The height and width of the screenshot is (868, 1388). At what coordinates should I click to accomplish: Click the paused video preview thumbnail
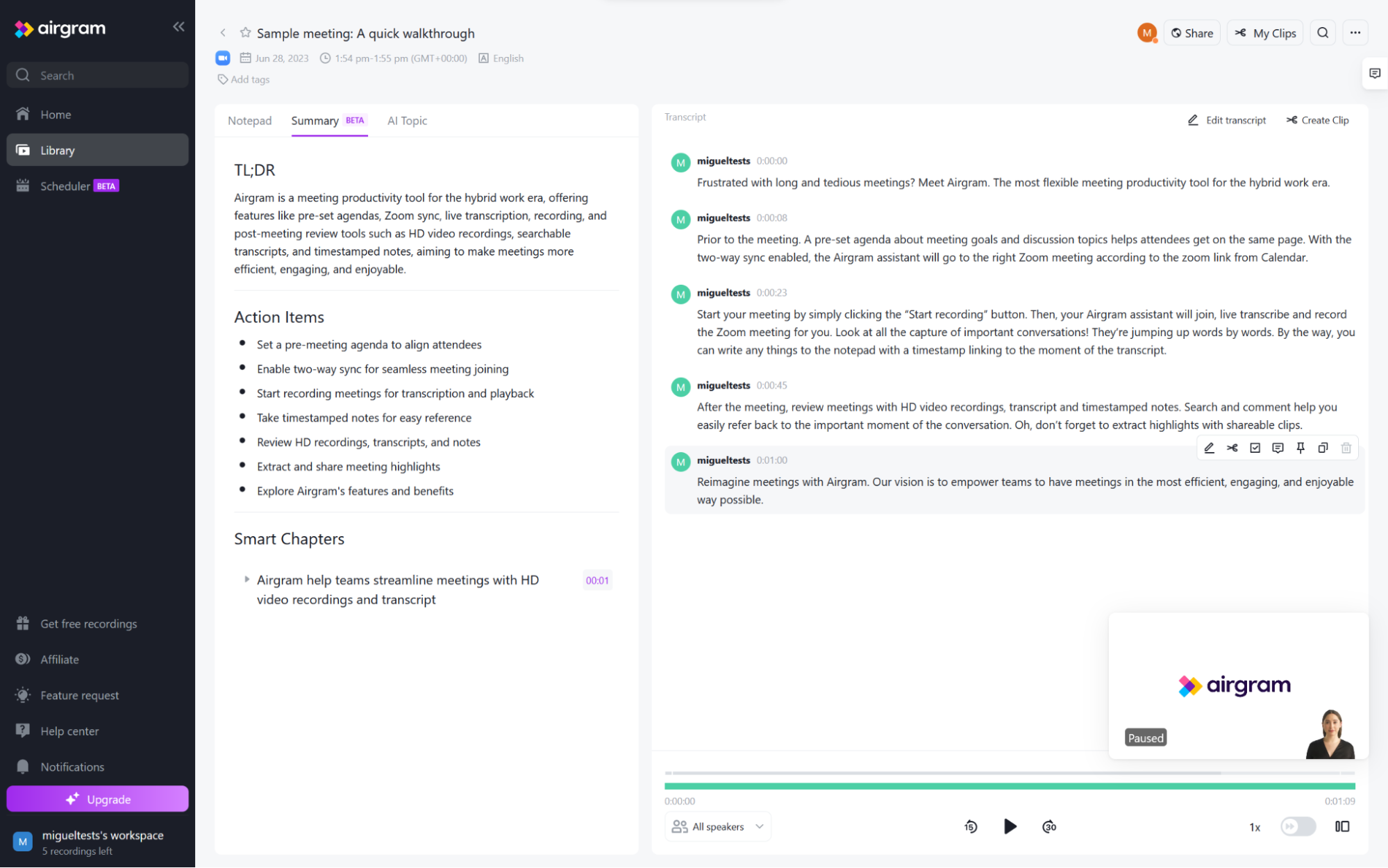(1239, 685)
